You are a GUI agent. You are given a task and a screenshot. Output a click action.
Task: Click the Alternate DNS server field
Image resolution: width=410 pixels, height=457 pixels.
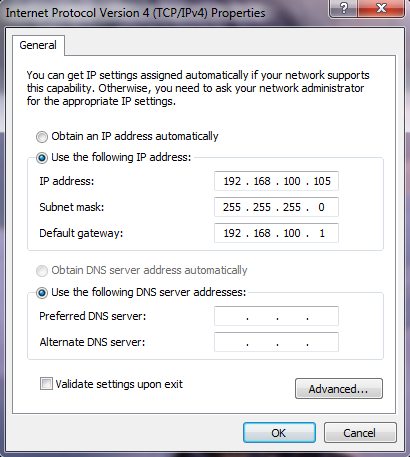(x=276, y=342)
